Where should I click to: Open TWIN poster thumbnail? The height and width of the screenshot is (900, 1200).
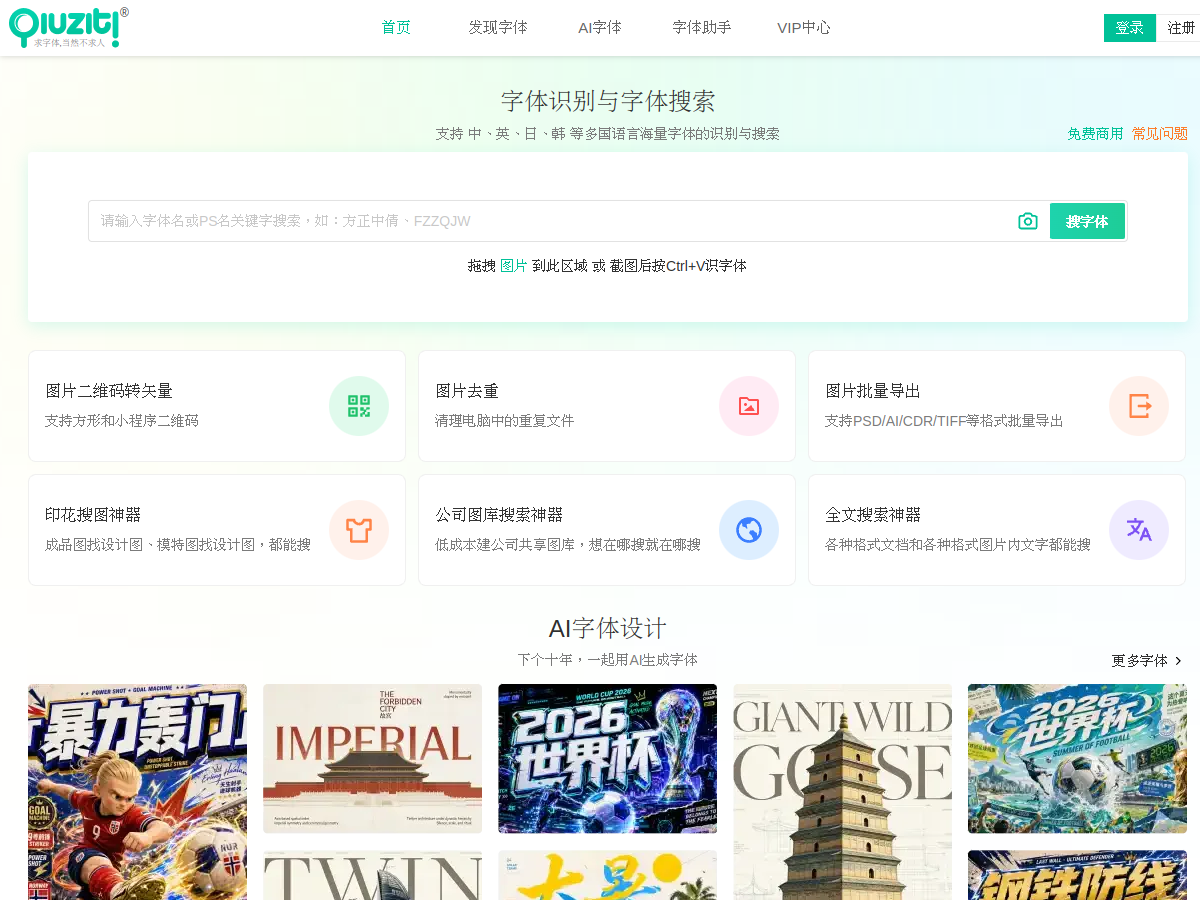372,876
